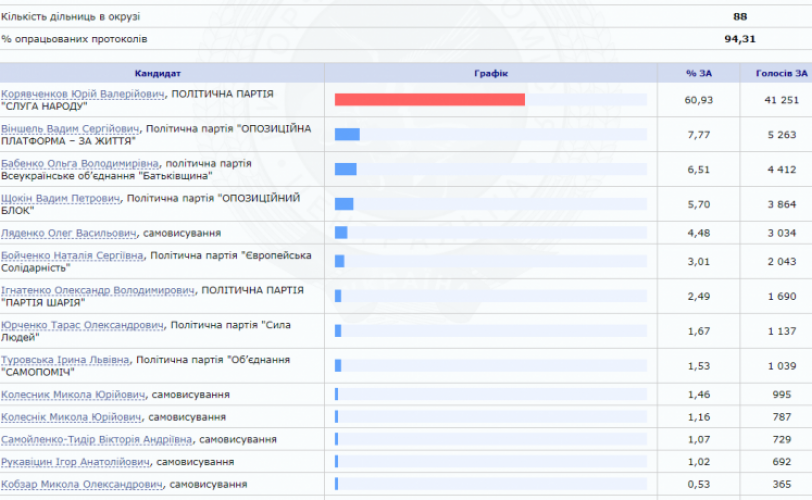Click the blue bar for Бабенко
The image size is (812, 500).
345,169
